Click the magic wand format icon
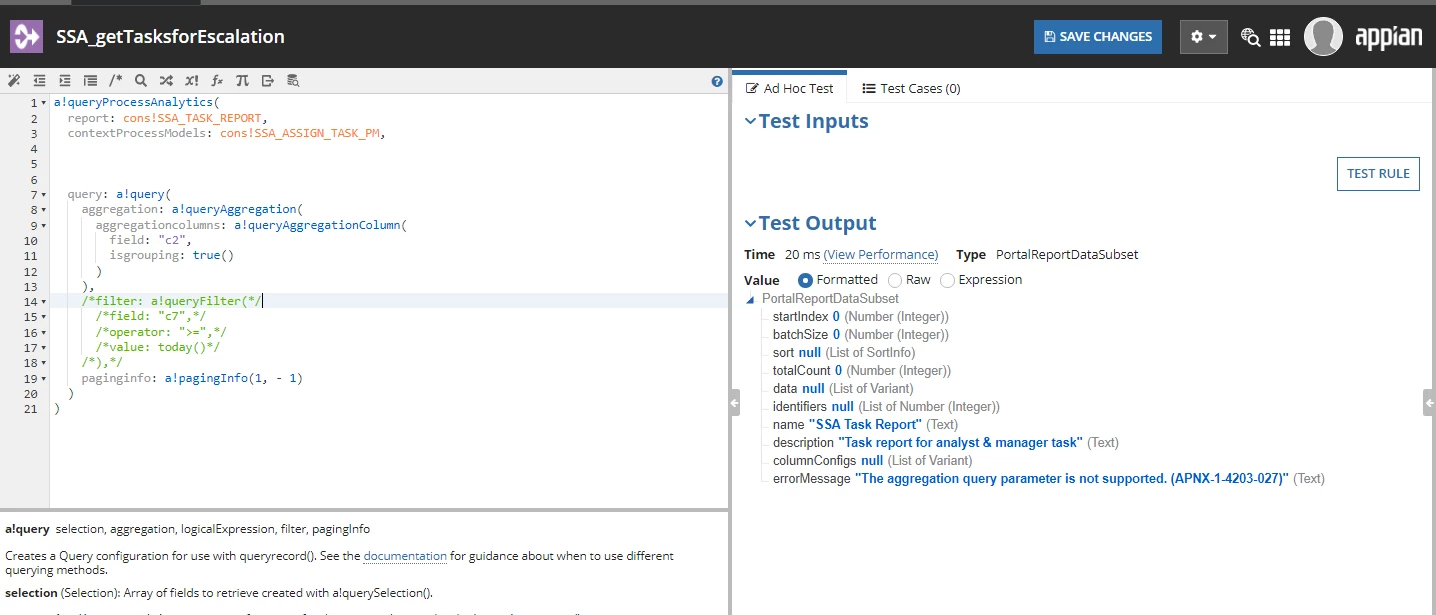 click(13, 81)
